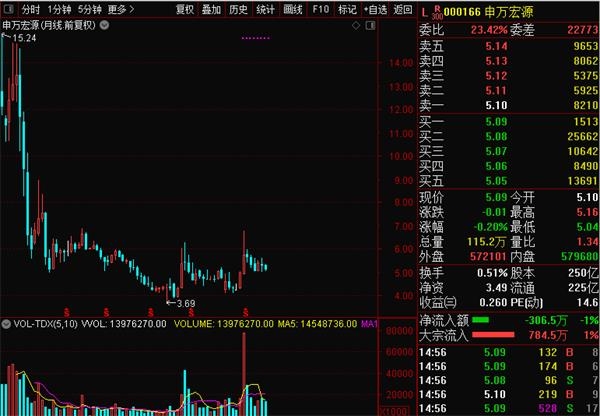
Task: Select the 1分钟 period tab
Action: tap(59, 9)
